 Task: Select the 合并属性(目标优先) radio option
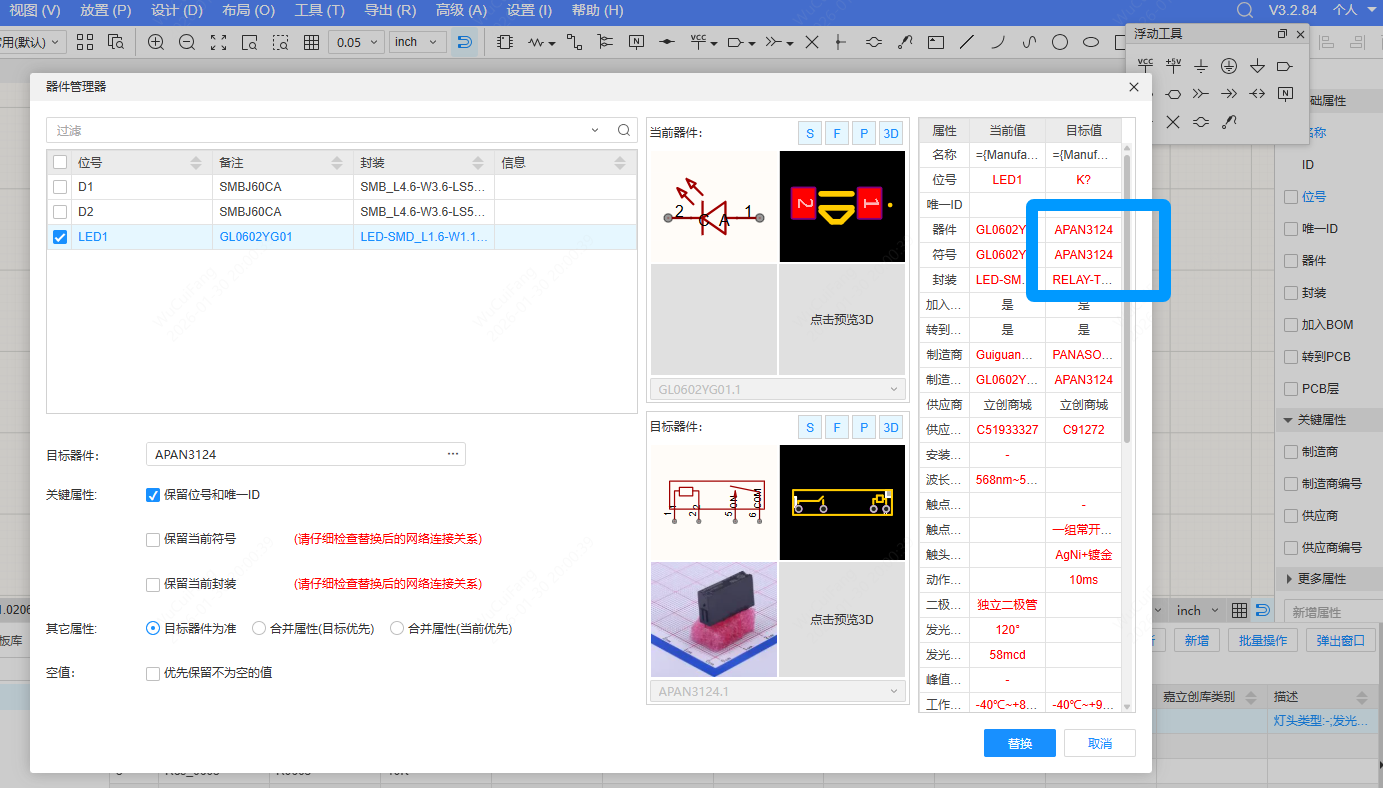click(259, 629)
